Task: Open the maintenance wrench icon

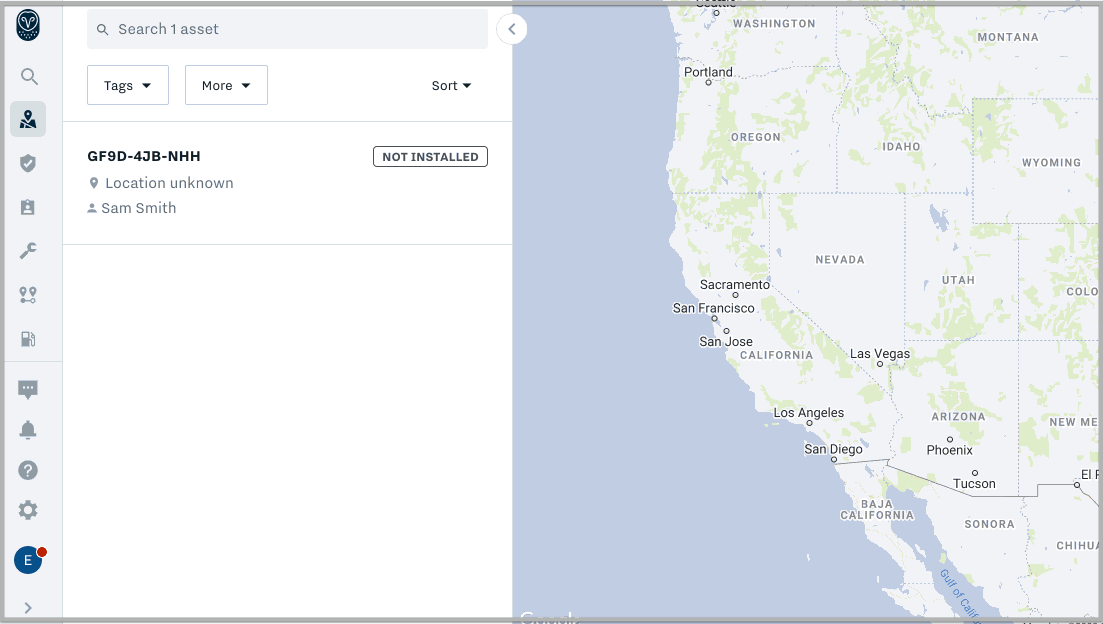Action: pyautogui.click(x=28, y=250)
